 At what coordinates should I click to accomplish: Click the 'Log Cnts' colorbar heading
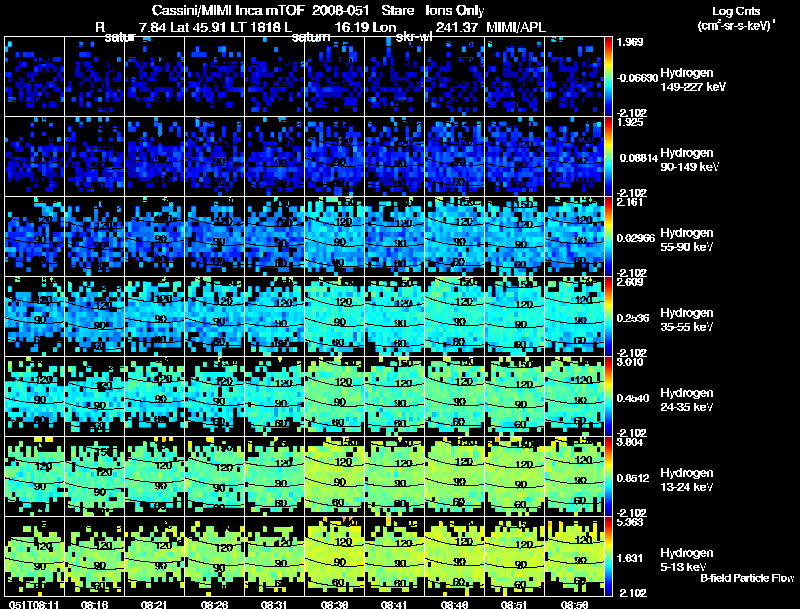tap(736, 11)
